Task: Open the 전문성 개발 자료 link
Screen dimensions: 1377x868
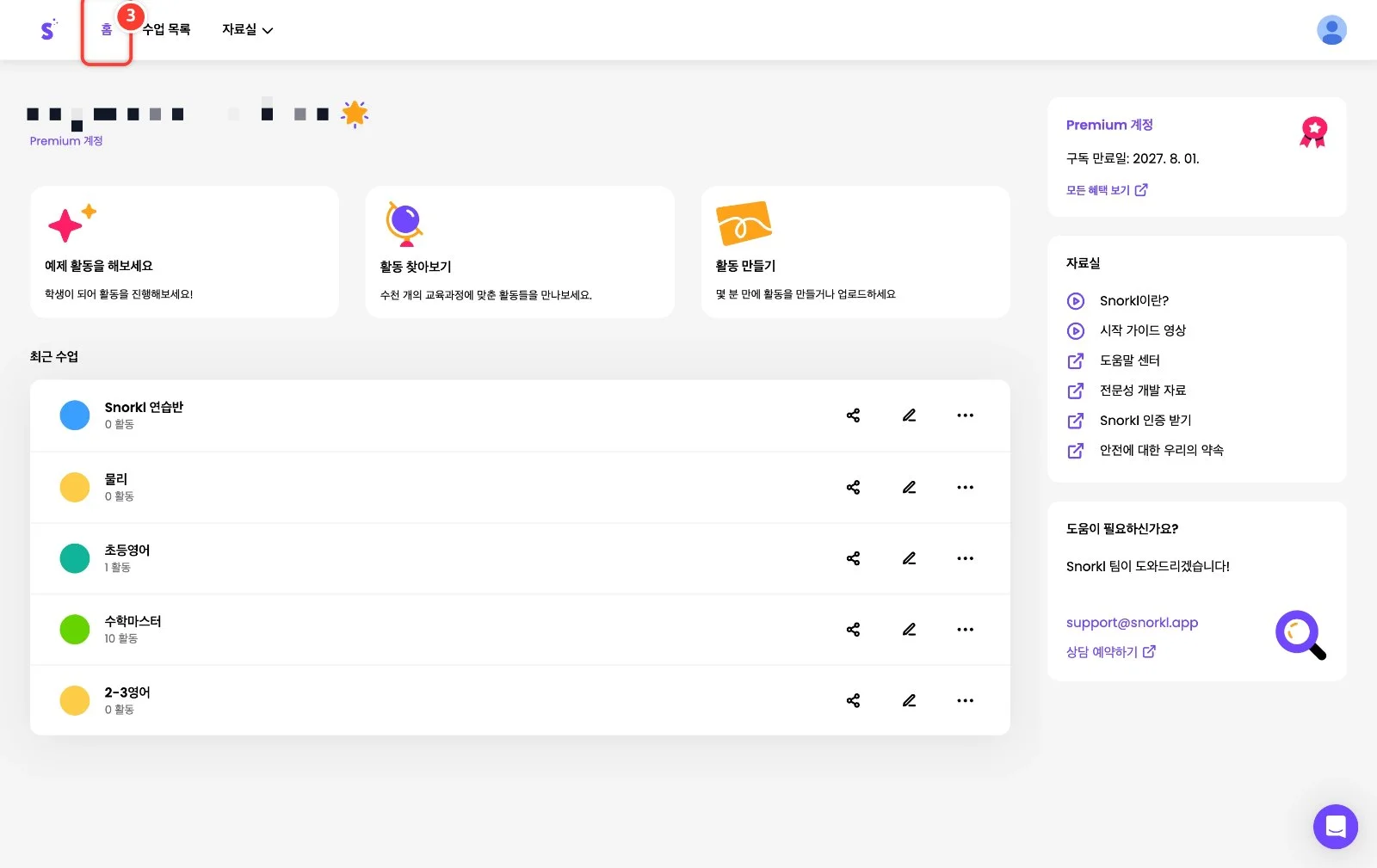Action: coord(1126,391)
